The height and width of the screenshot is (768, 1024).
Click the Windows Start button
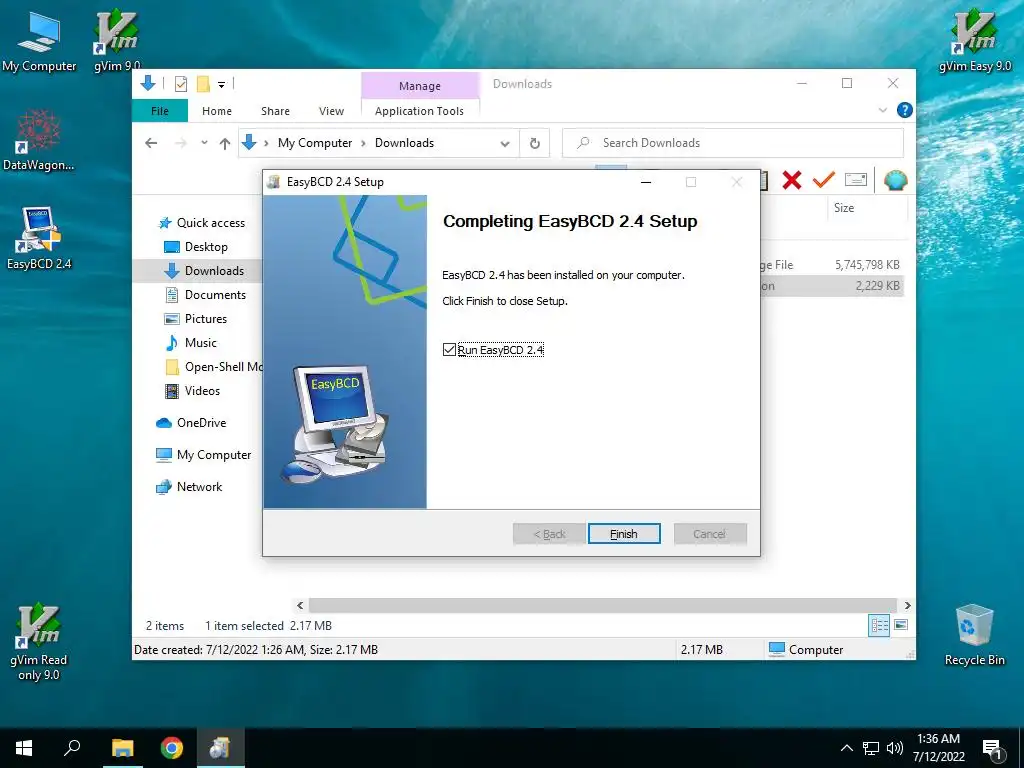click(x=24, y=748)
